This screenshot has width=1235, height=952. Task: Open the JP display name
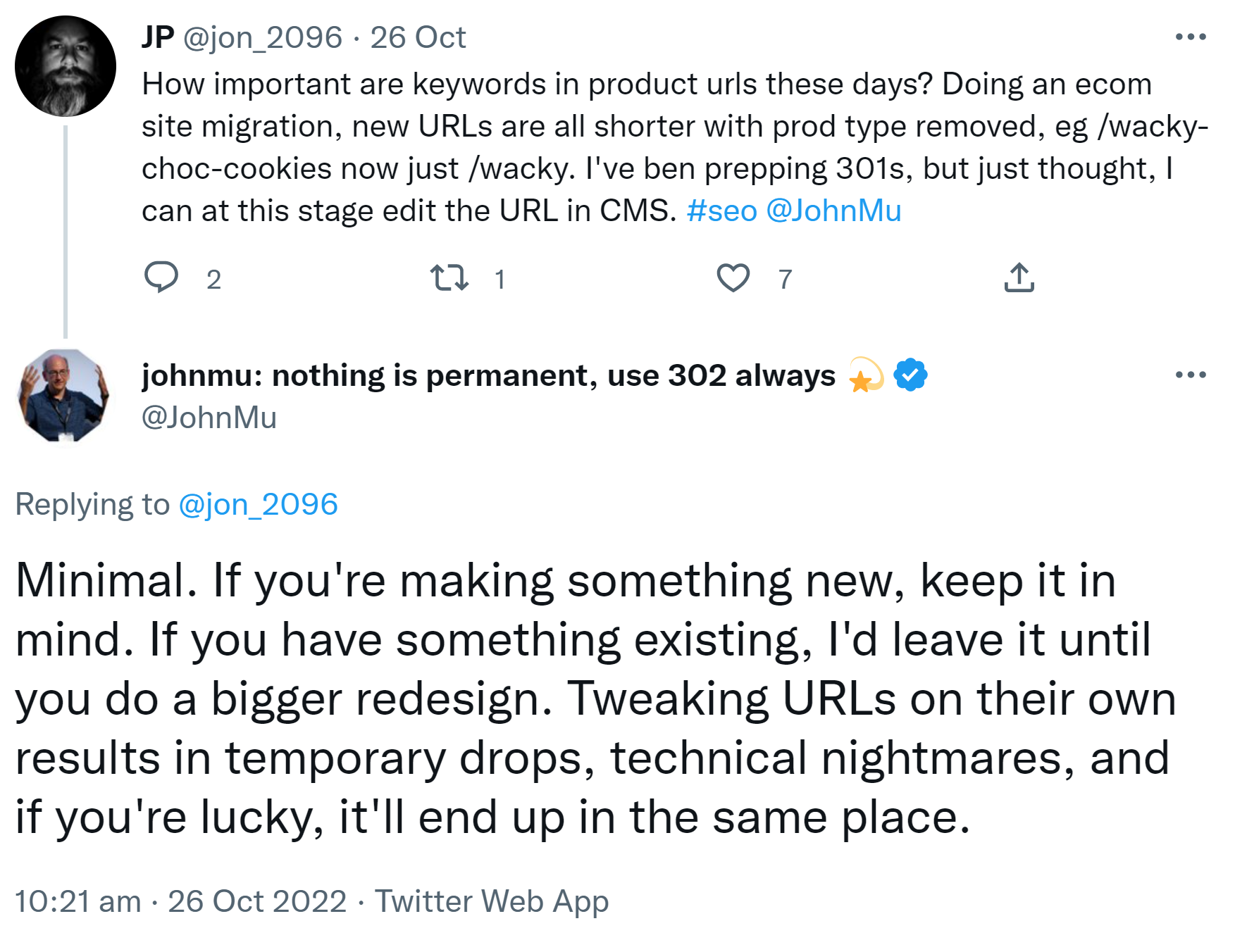(158, 37)
